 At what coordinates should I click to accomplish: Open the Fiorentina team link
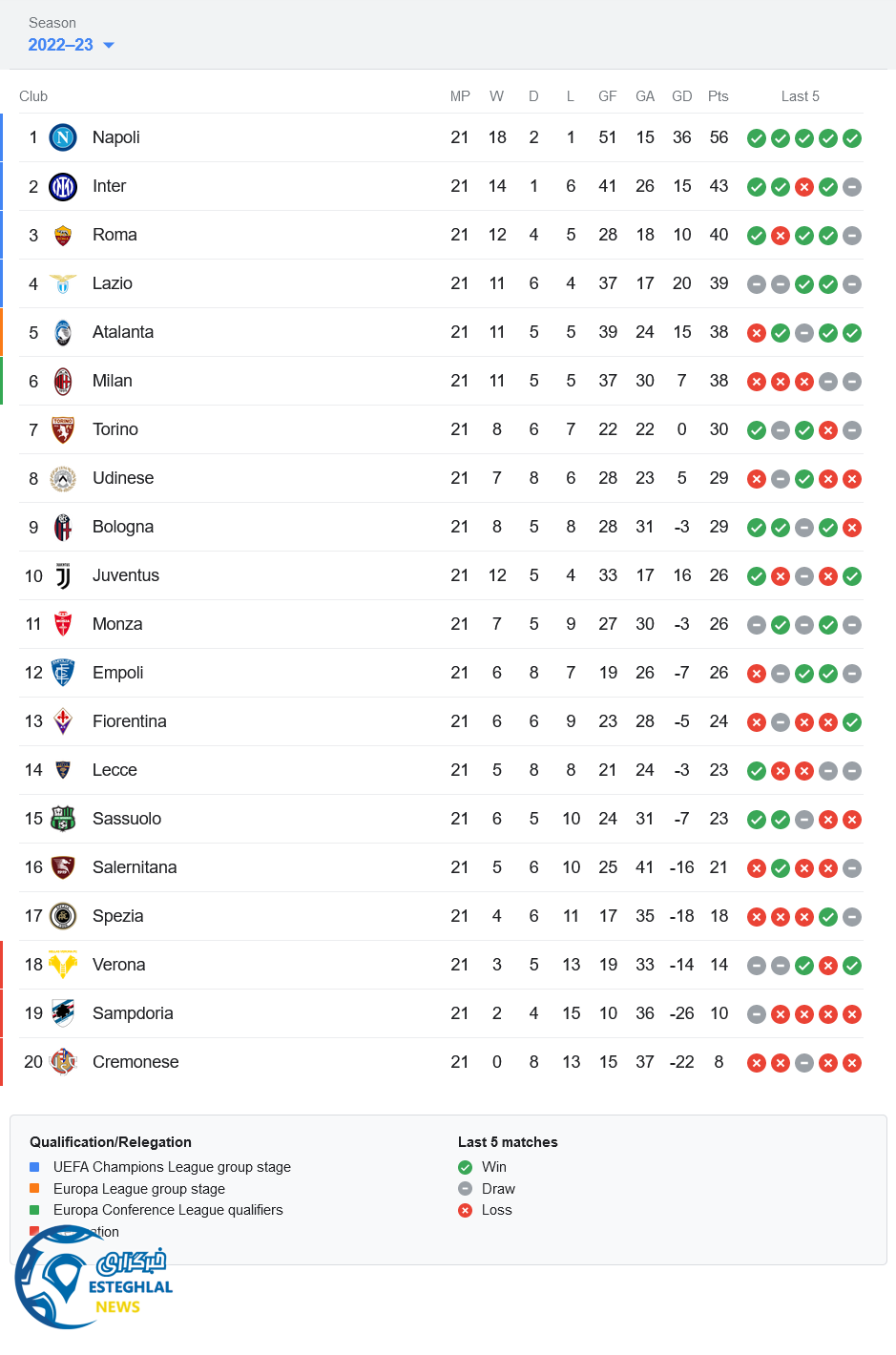click(130, 721)
